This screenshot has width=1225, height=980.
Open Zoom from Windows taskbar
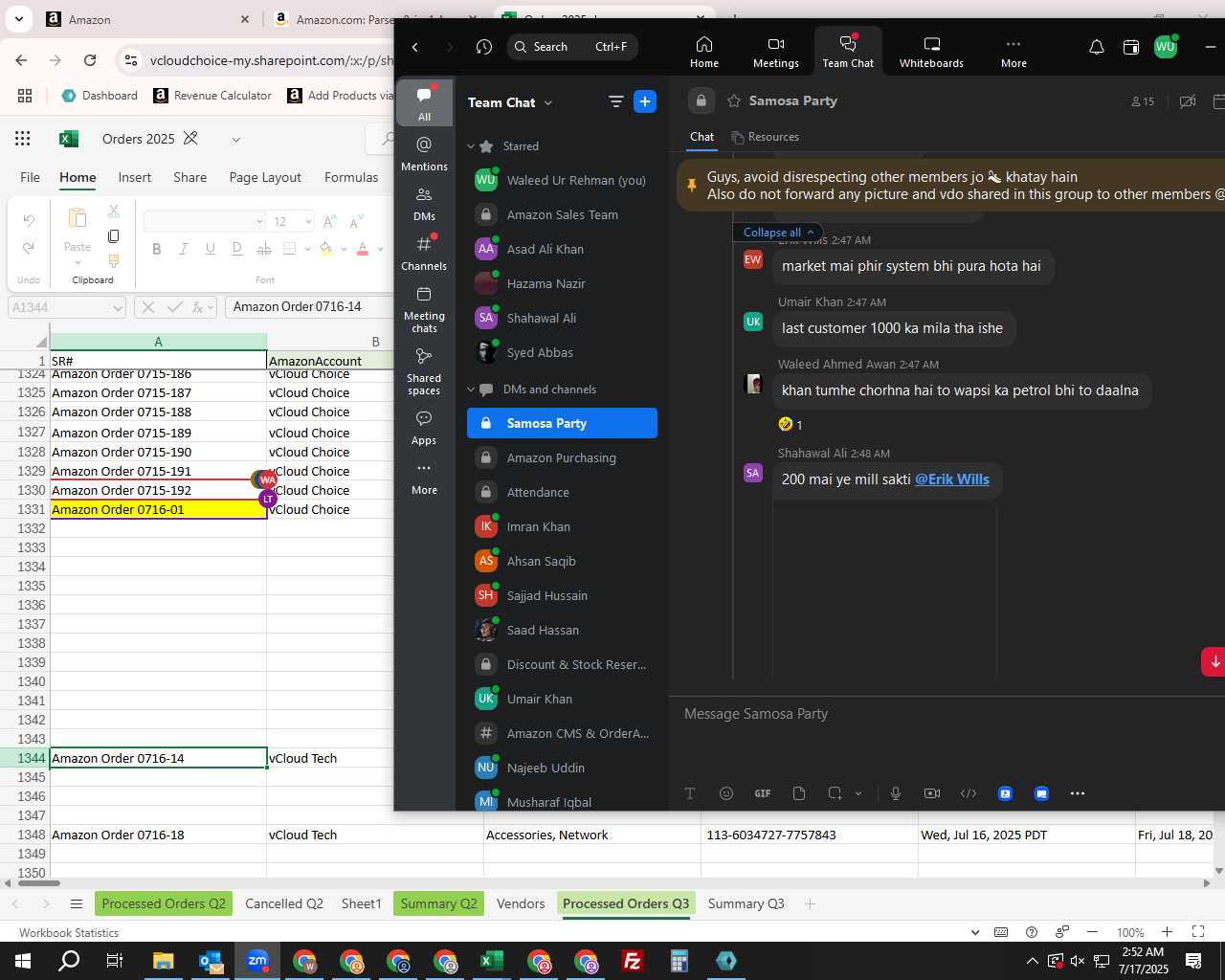(257, 961)
